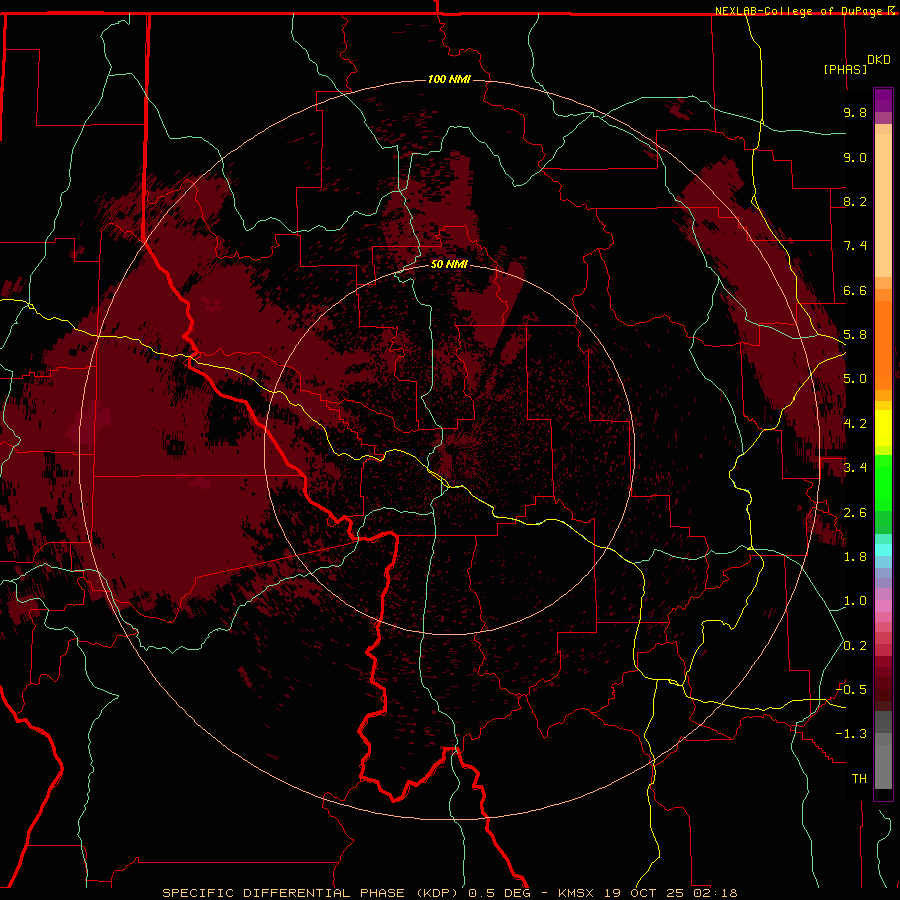The height and width of the screenshot is (900, 900).
Task: Click the DKD label above the color scale
Action: click(x=879, y=60)
